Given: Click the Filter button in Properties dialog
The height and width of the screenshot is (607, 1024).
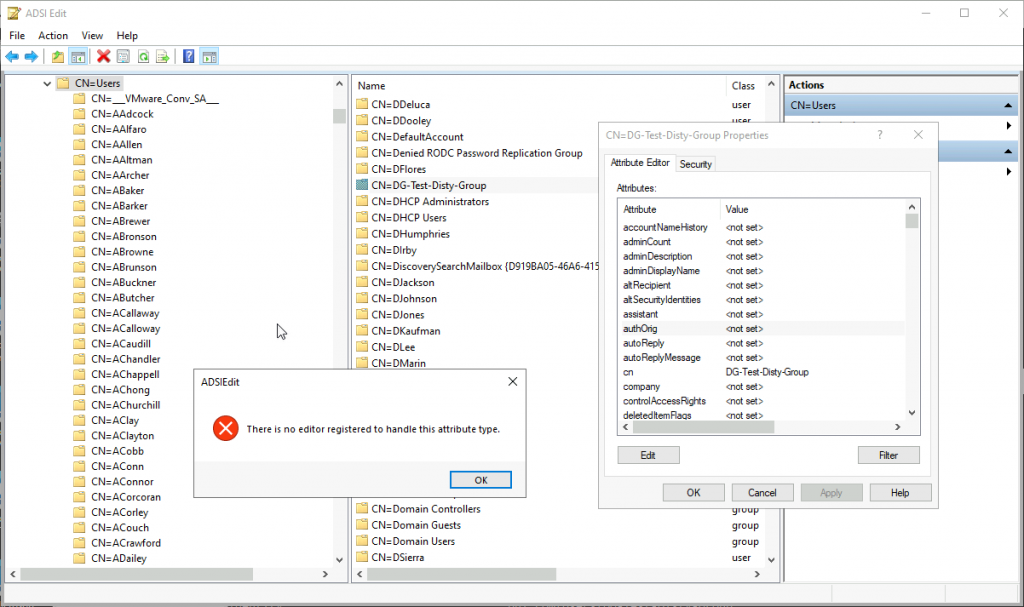Looking at the screenshot, I should (888, 455).
